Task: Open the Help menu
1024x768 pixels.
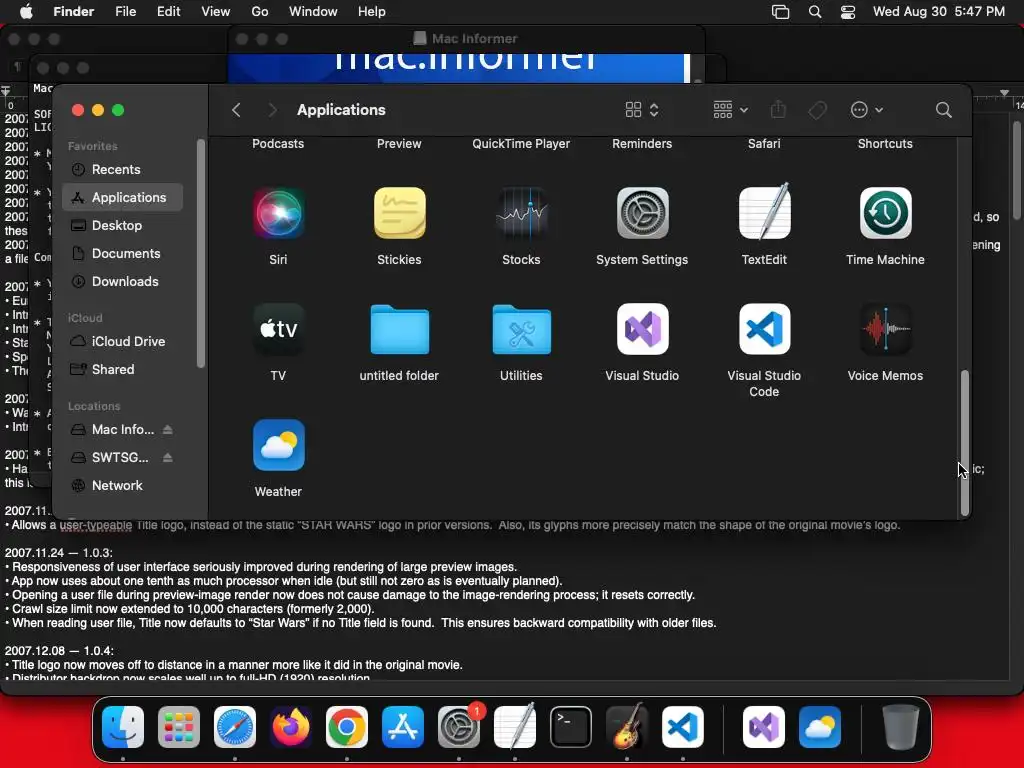Action: [372, 11]
